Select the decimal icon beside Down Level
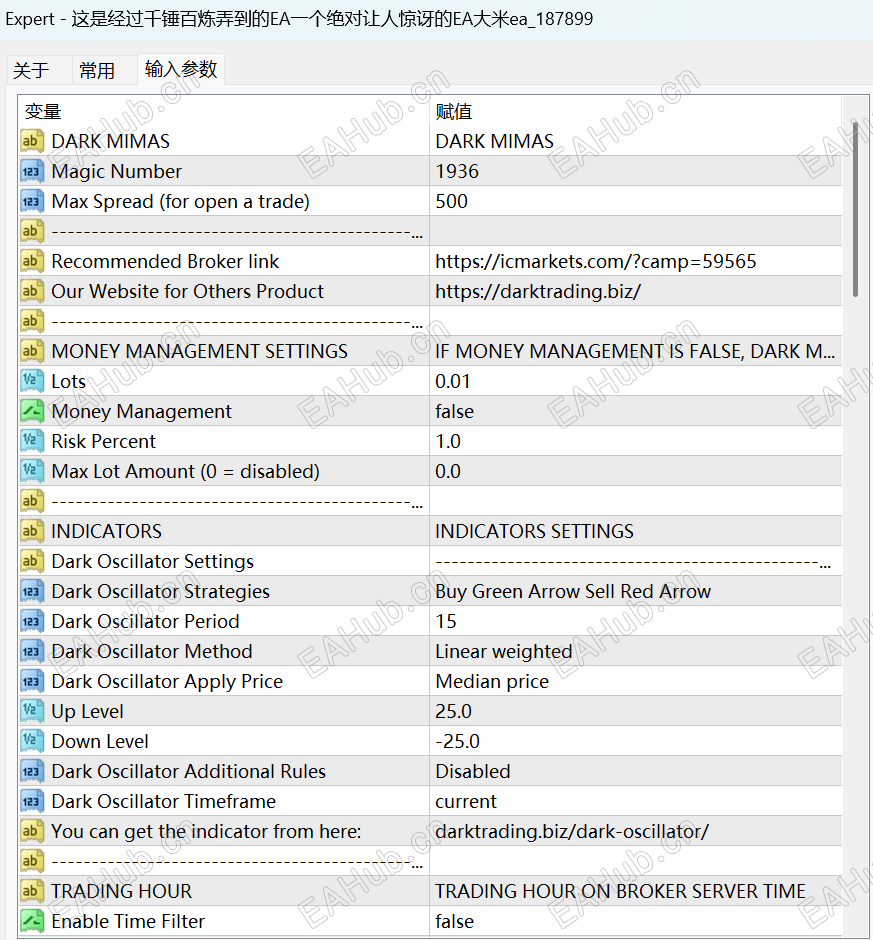Viewport: 873px width, 940px height. (32, 741)
